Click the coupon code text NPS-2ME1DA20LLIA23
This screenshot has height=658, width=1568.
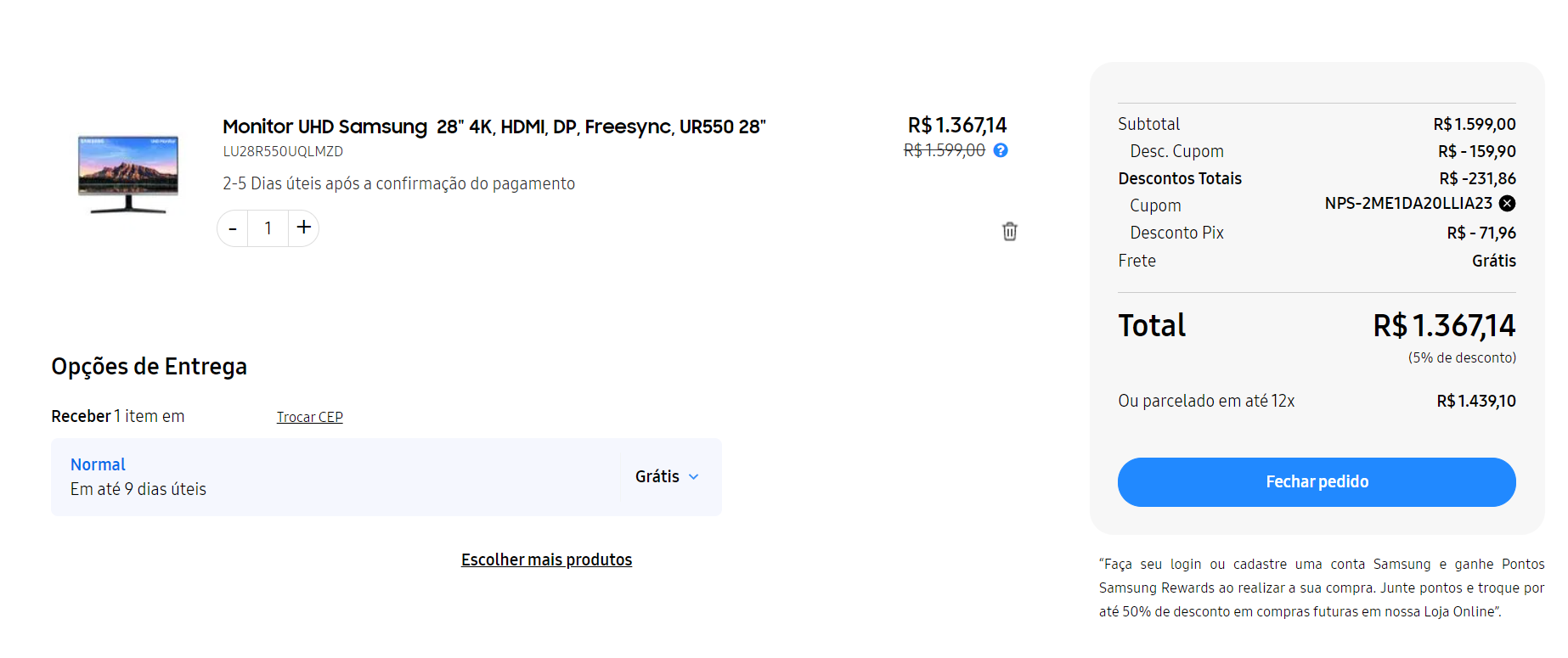(1407, 204)
